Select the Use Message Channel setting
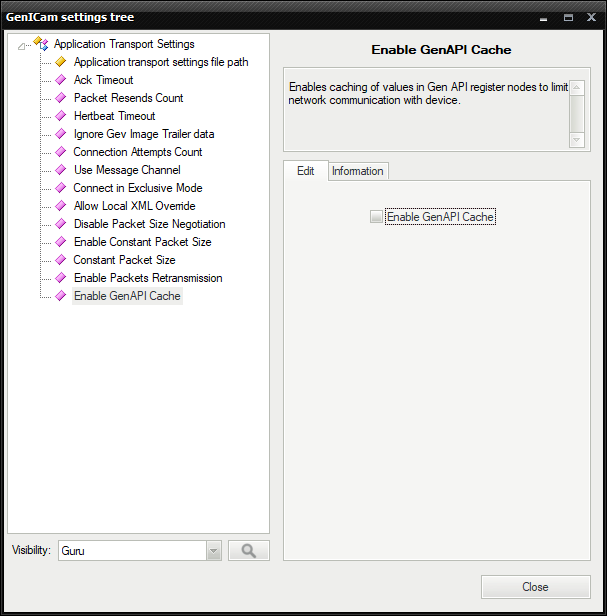 click(127, 170)
